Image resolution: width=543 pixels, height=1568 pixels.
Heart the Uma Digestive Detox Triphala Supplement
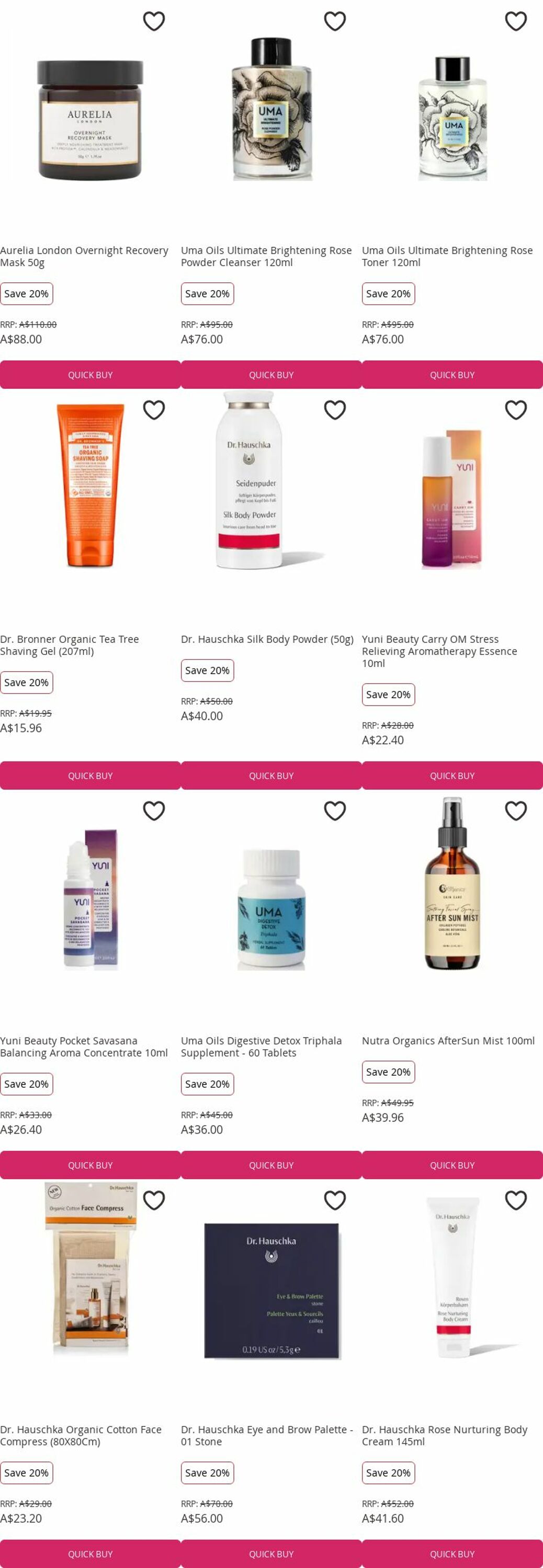point(335,811)
